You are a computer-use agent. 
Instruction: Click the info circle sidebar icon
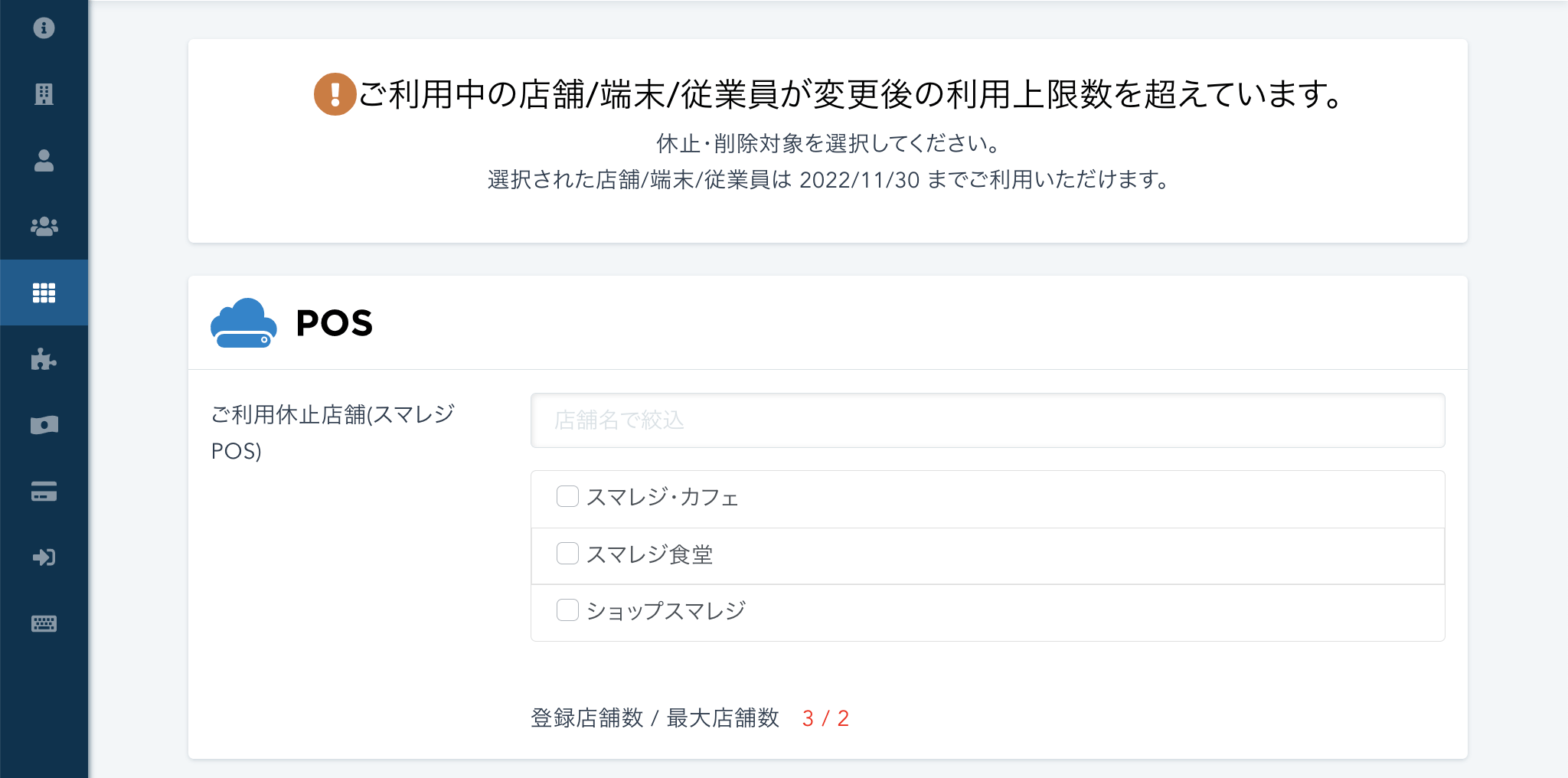click(44, 28)
